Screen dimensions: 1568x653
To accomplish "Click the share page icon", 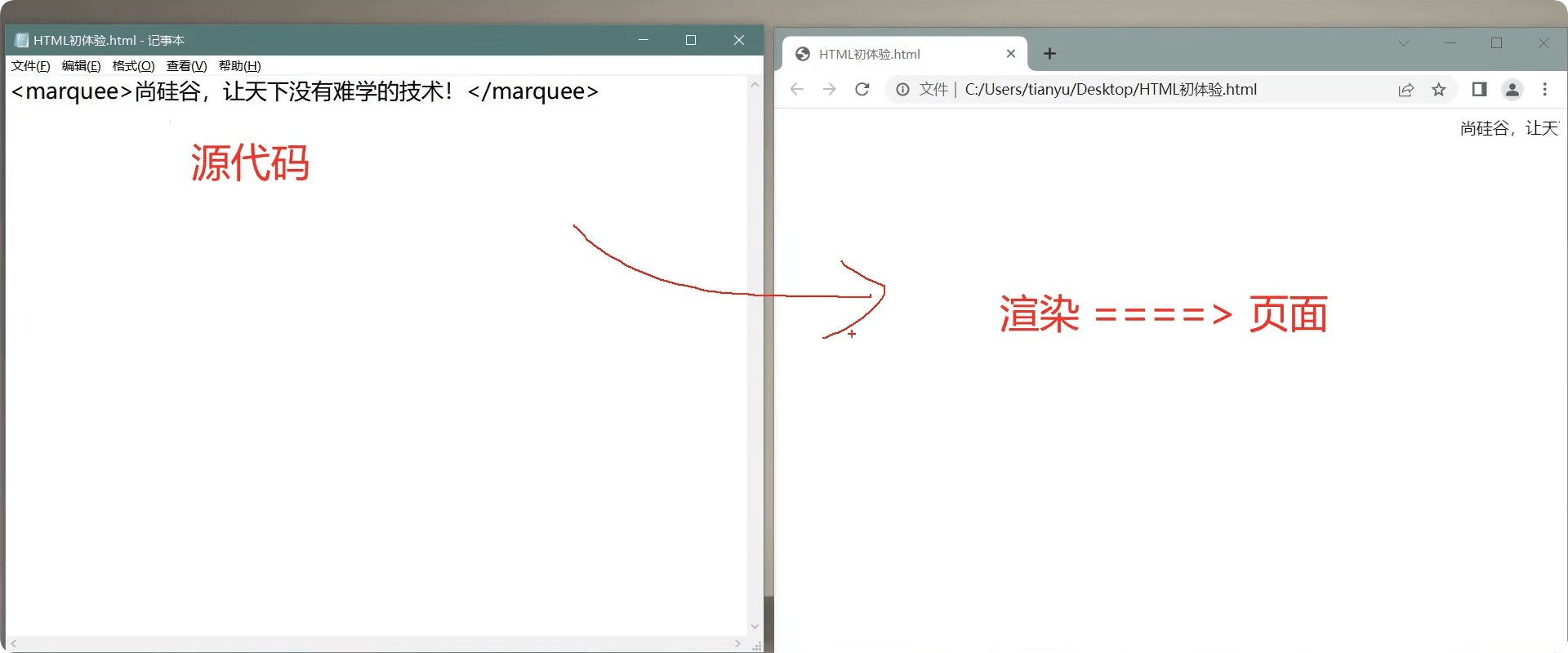I will click(1406, 90).
